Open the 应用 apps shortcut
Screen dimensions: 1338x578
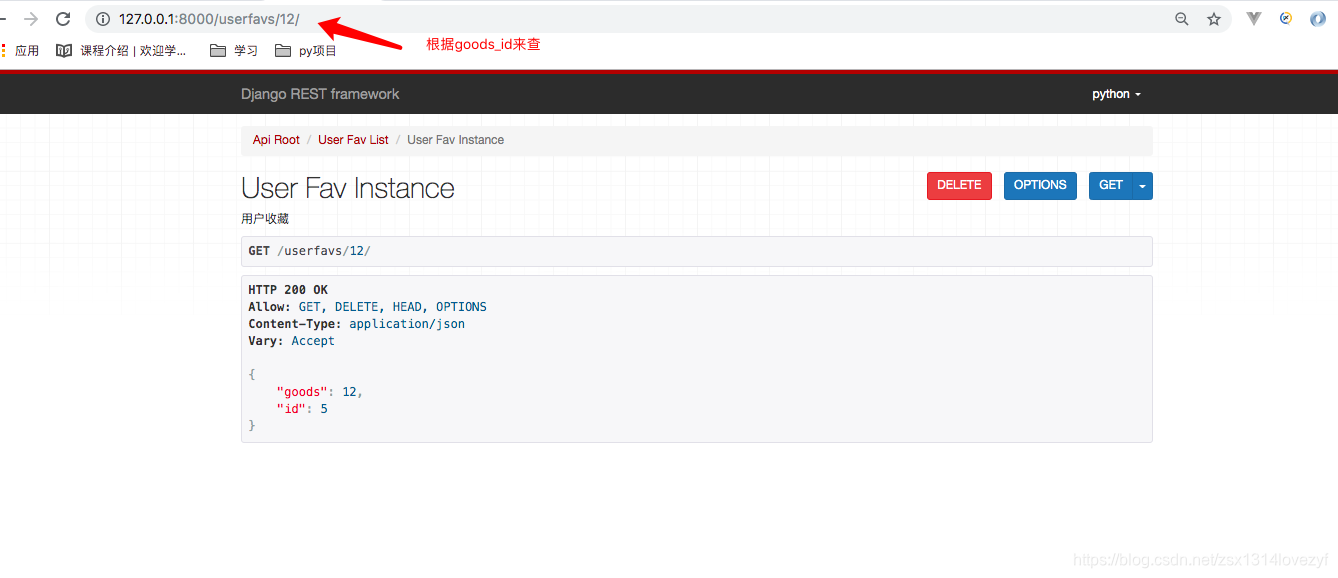(x=20, y=50)
